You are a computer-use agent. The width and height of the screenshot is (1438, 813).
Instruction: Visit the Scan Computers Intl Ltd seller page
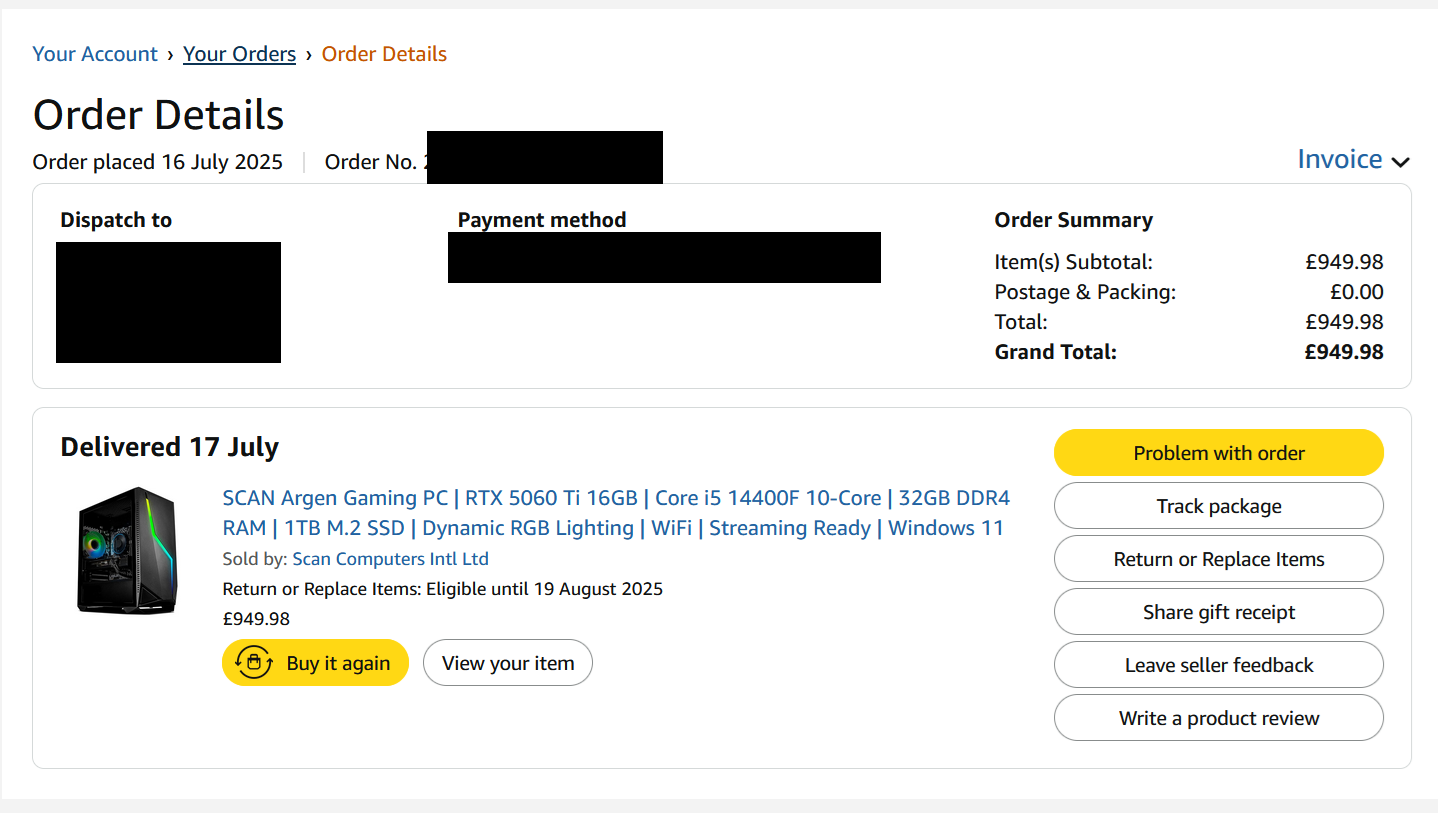pos(390,559)
